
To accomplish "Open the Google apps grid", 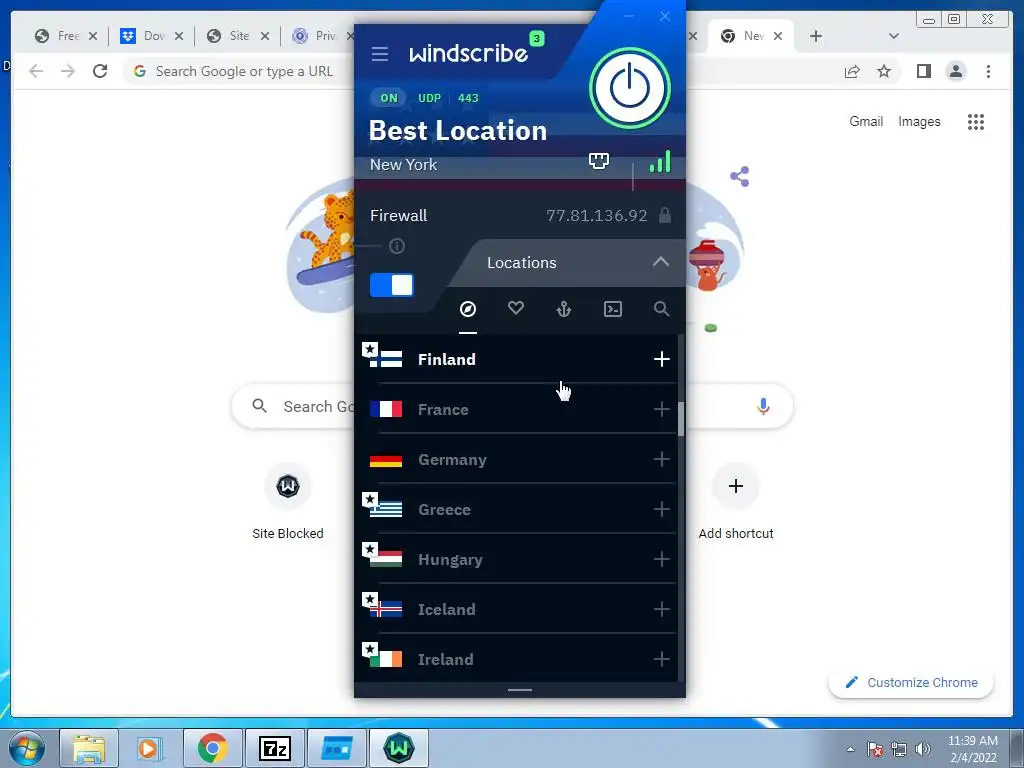I will coord(976,121).
